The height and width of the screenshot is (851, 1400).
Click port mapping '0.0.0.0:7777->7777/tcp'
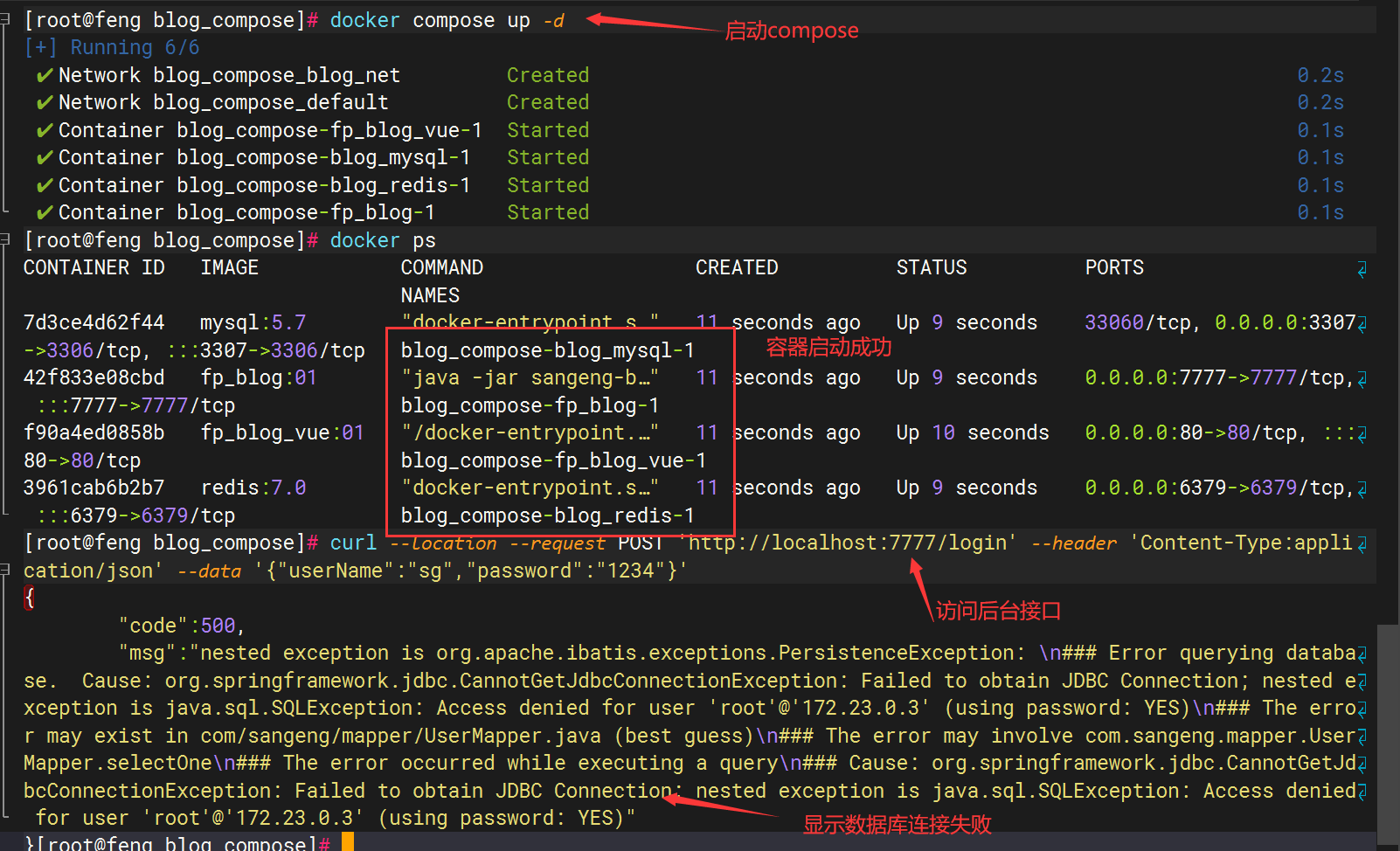pyautogui.click(x=1215, y=377)
